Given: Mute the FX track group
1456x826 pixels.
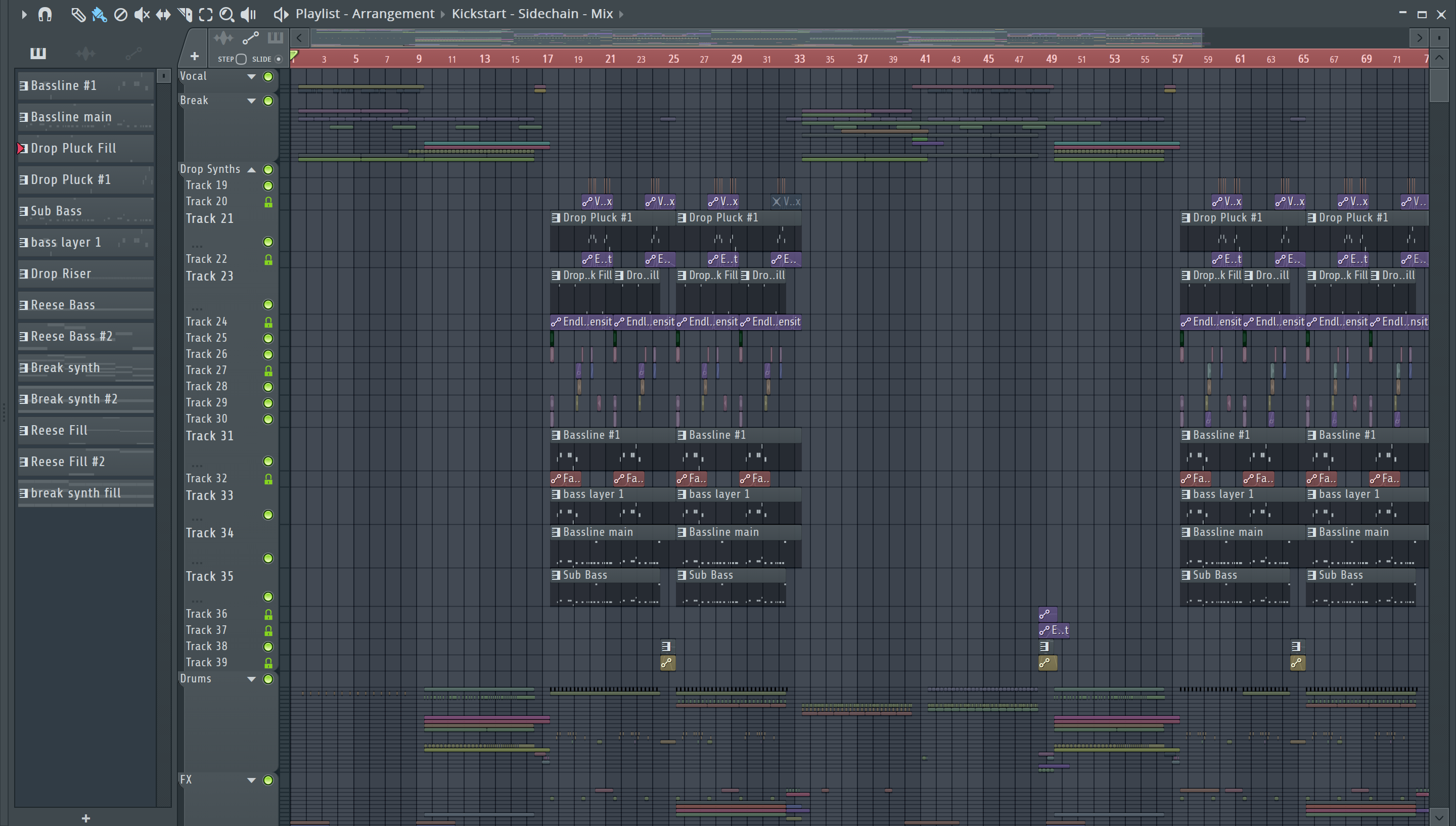Looking at the screenshot, I should [x=268, y=781].
